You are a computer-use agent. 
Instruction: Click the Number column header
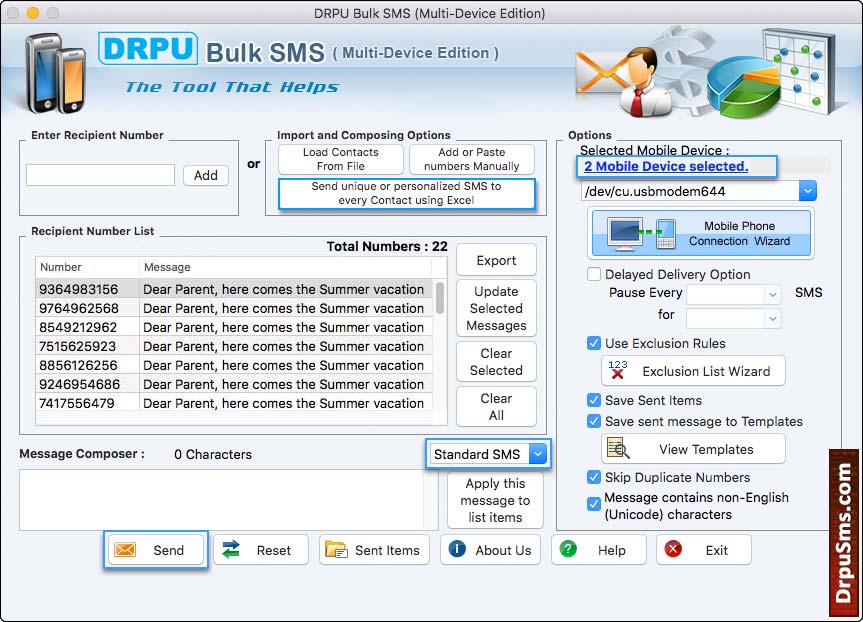coord(87,267)
